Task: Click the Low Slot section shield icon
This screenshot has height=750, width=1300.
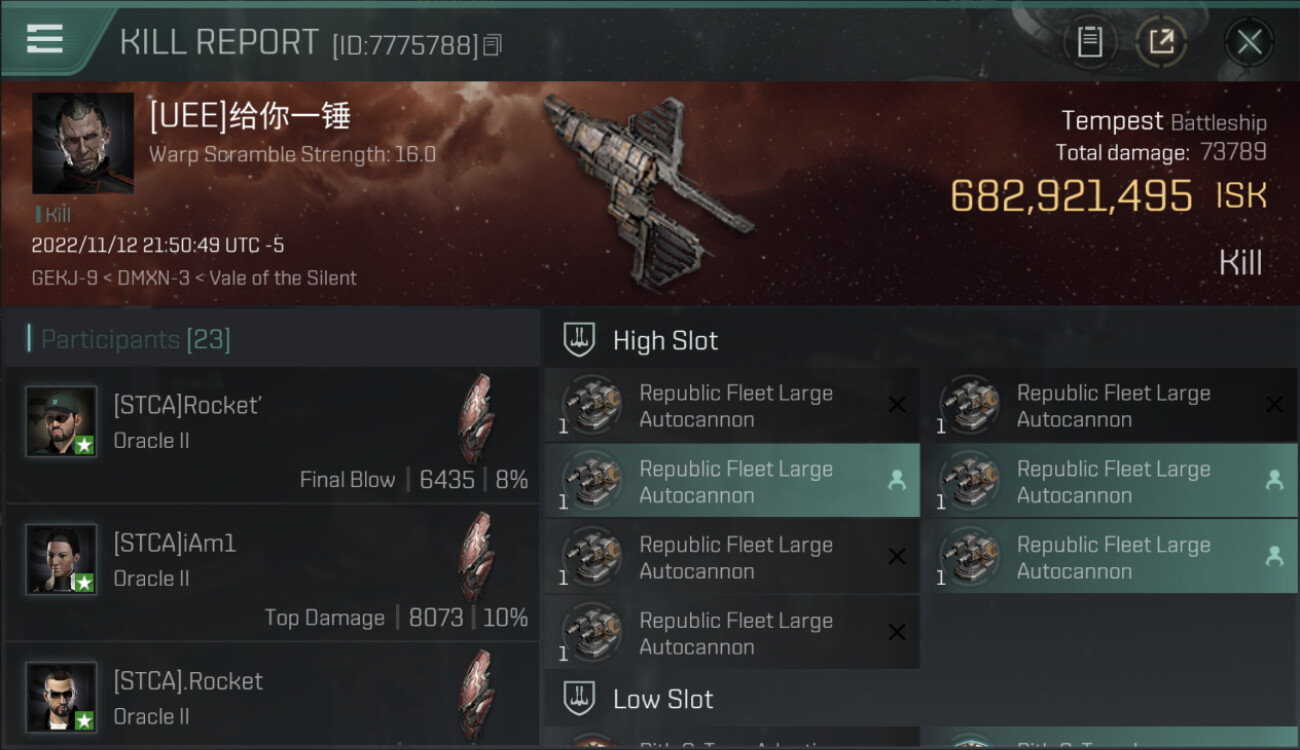Action: (579, 698)
